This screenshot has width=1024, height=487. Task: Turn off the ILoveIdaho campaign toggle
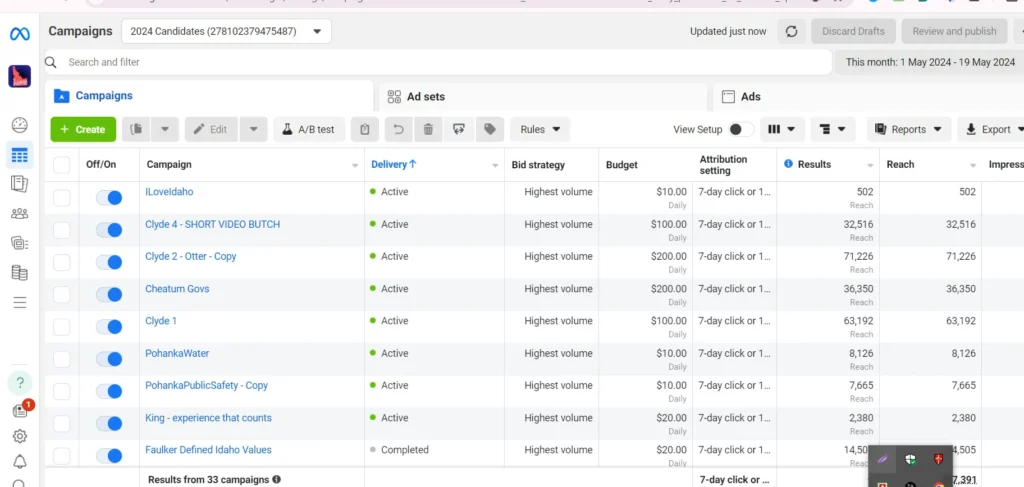[x=108, y=198]
